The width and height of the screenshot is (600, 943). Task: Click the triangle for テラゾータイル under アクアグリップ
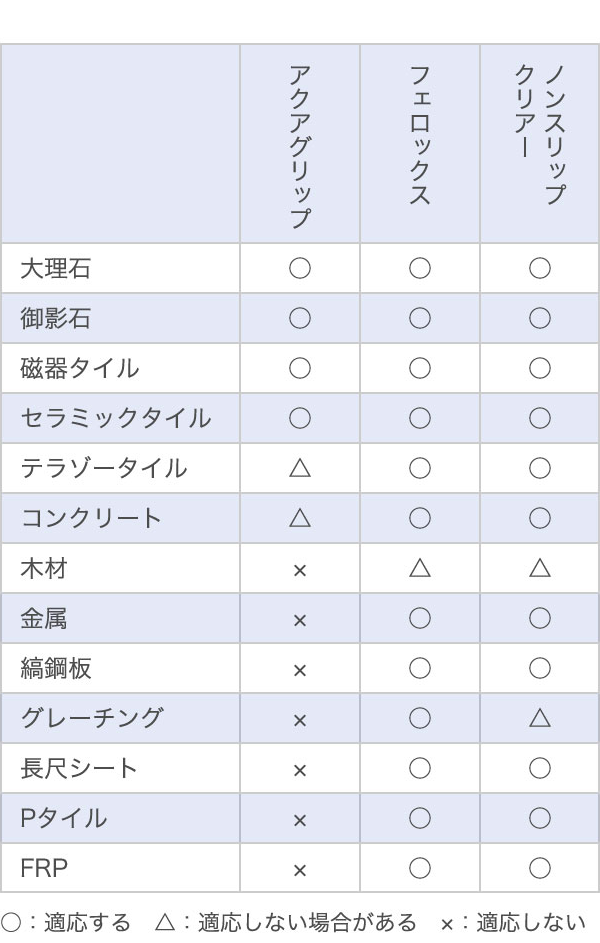300,467
